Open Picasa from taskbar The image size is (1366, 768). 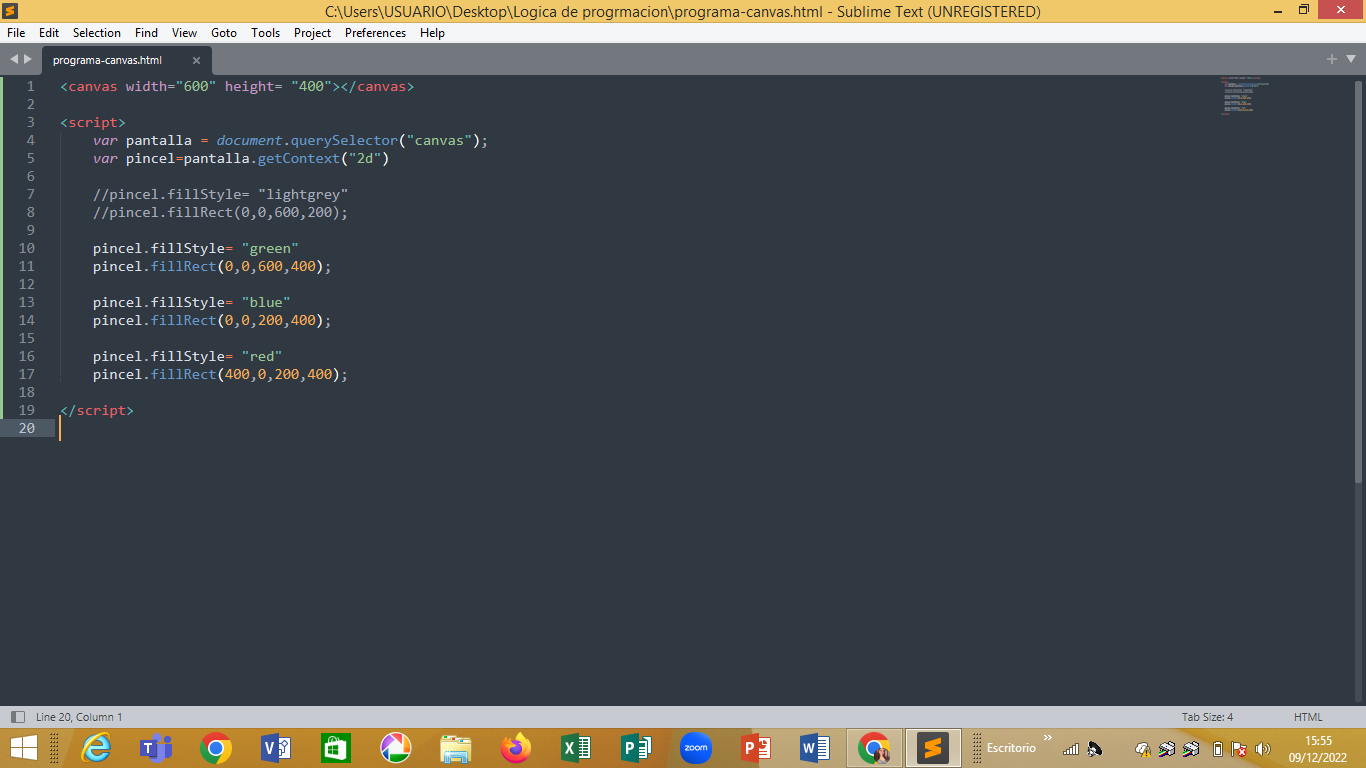(395, 748)
